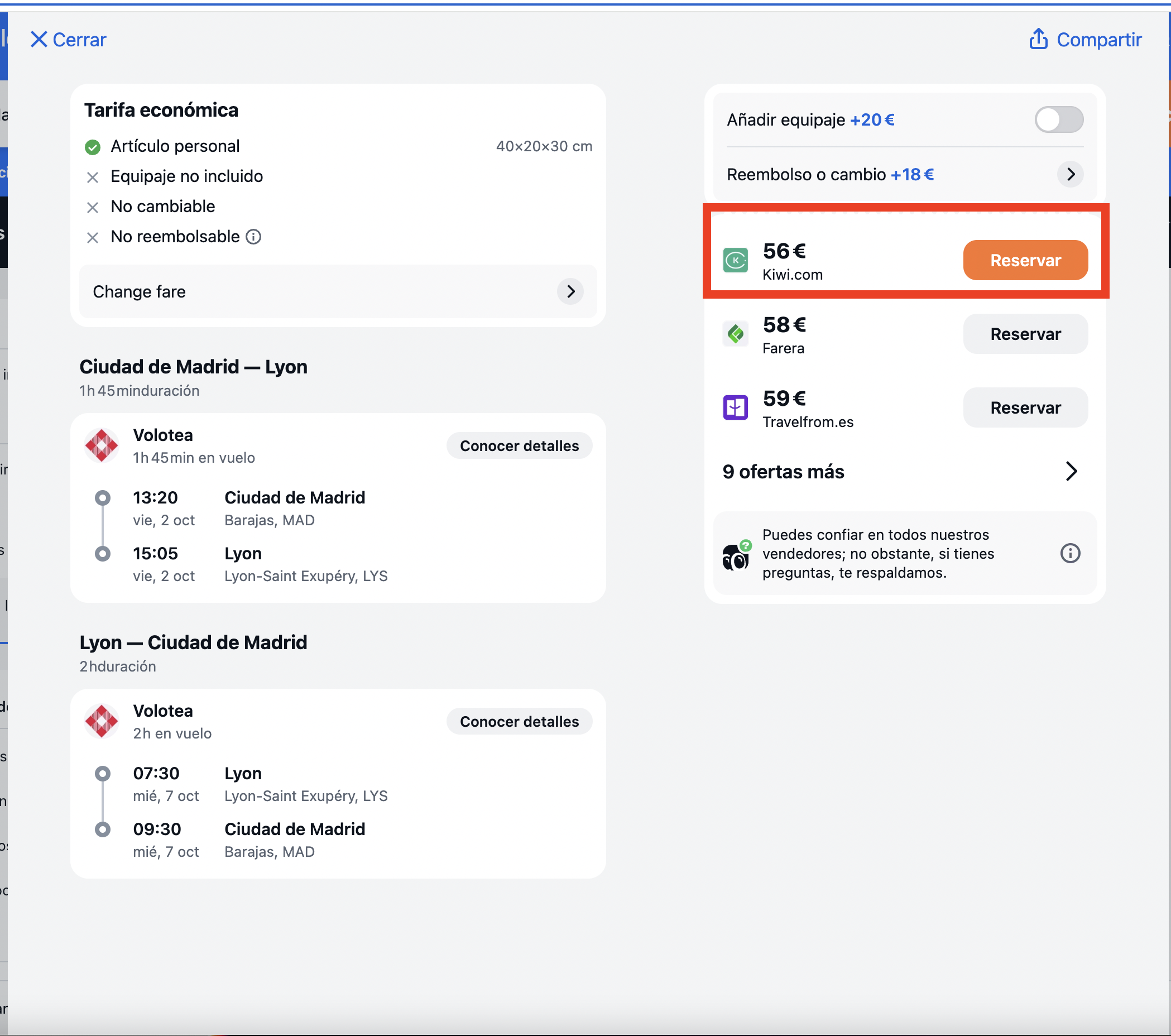
Task: Click the Travelfrom.es logo icon
Action: tap(736, 407)
